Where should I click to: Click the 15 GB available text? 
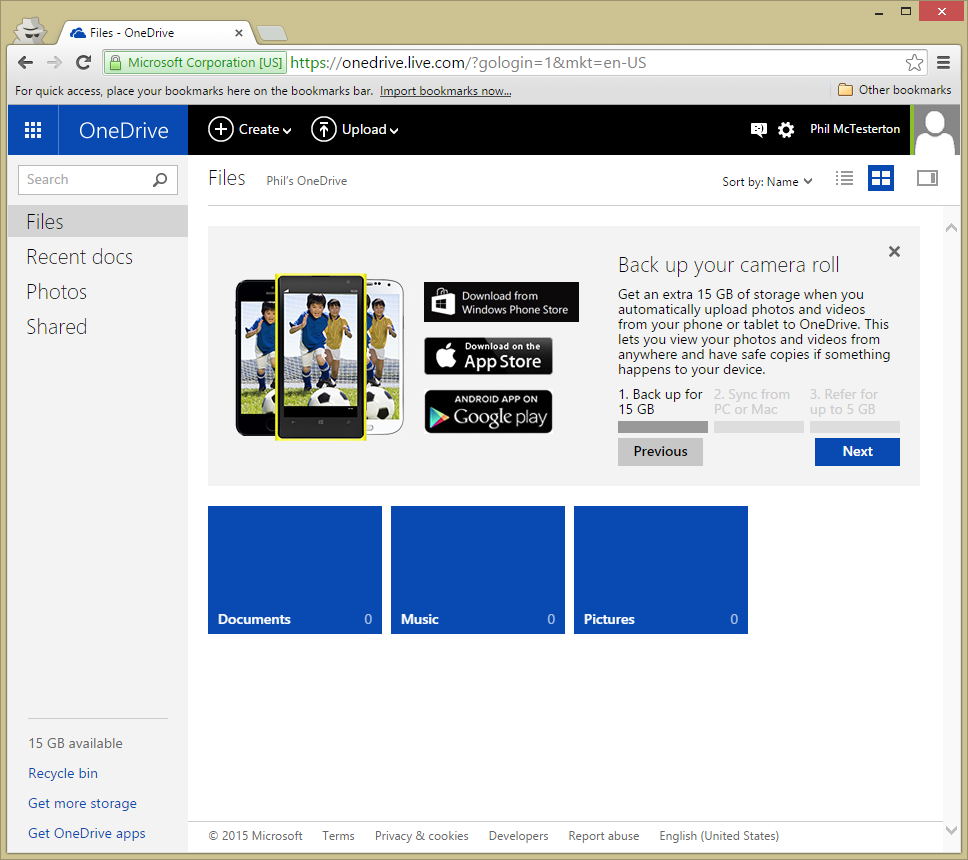coord(75,743)
